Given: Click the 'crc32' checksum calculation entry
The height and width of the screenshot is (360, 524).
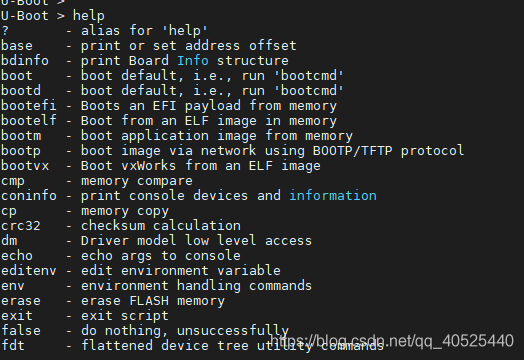Looking at the screenshot, I should (121, 226).
